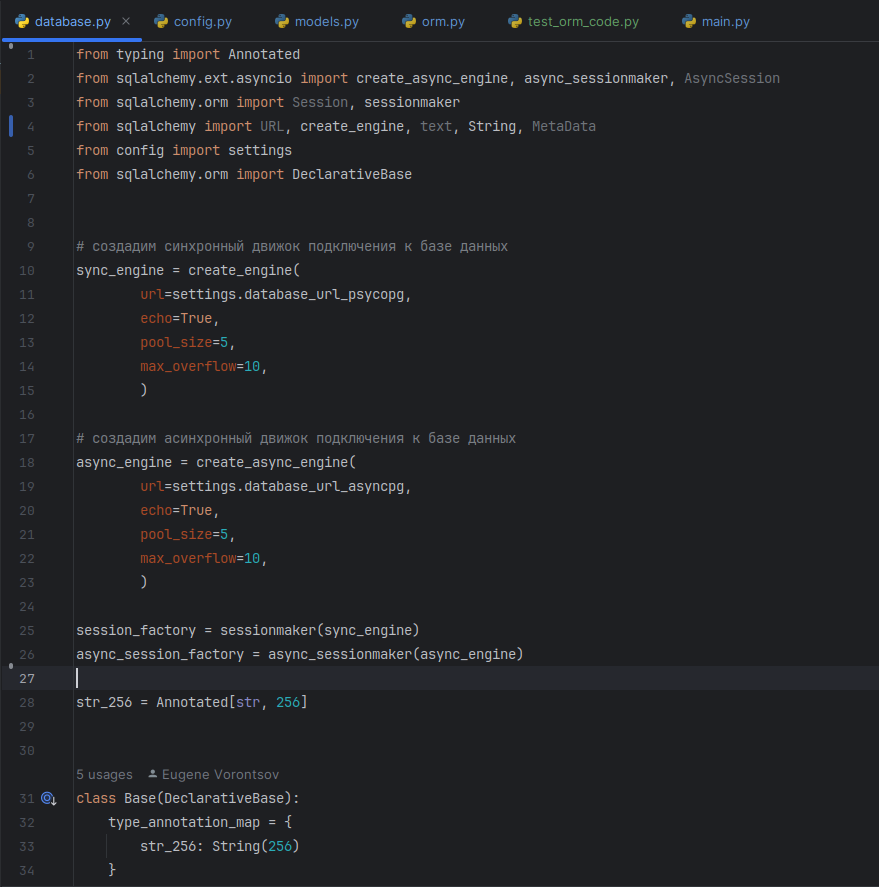
Task: Click "pool_size" parameter on line 21
Action: [176, 535]
